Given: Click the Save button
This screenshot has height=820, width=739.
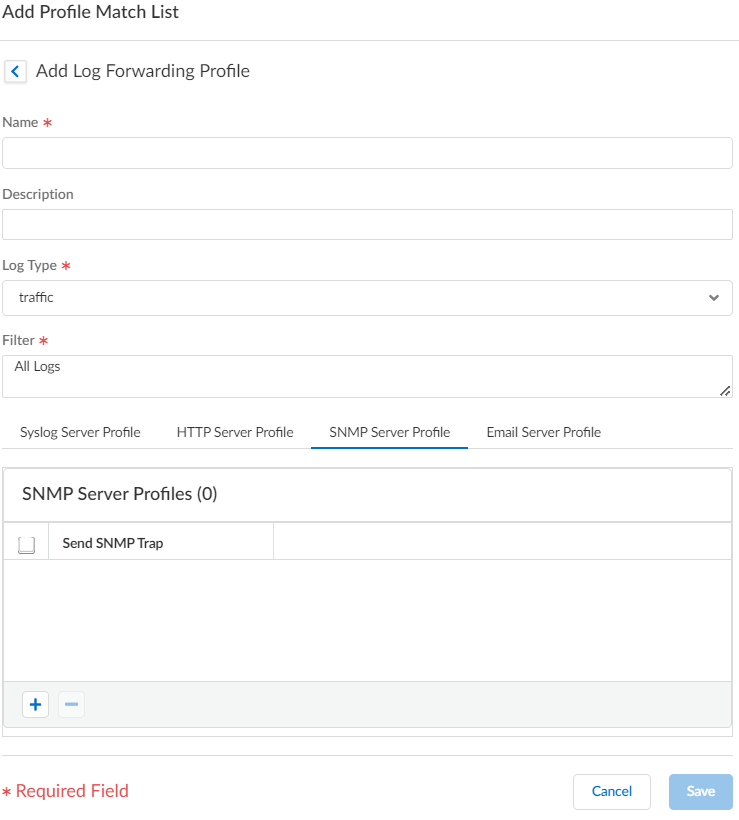Looking at the screenshot, I should click(700, 791).
